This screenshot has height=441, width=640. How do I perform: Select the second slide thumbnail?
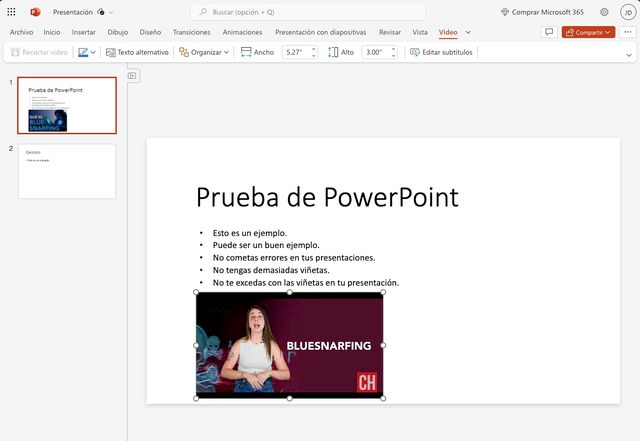point(67,171)
